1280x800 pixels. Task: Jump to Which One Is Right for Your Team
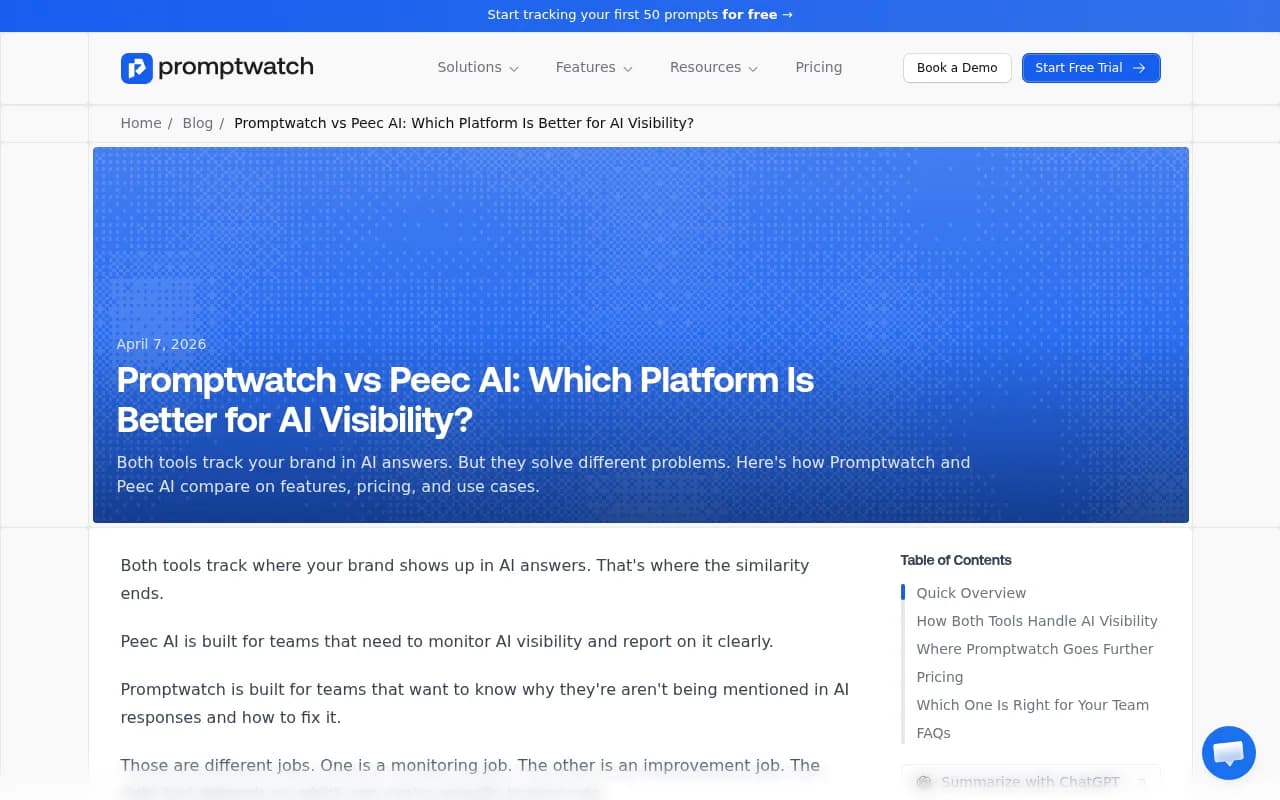[1033, 705]
